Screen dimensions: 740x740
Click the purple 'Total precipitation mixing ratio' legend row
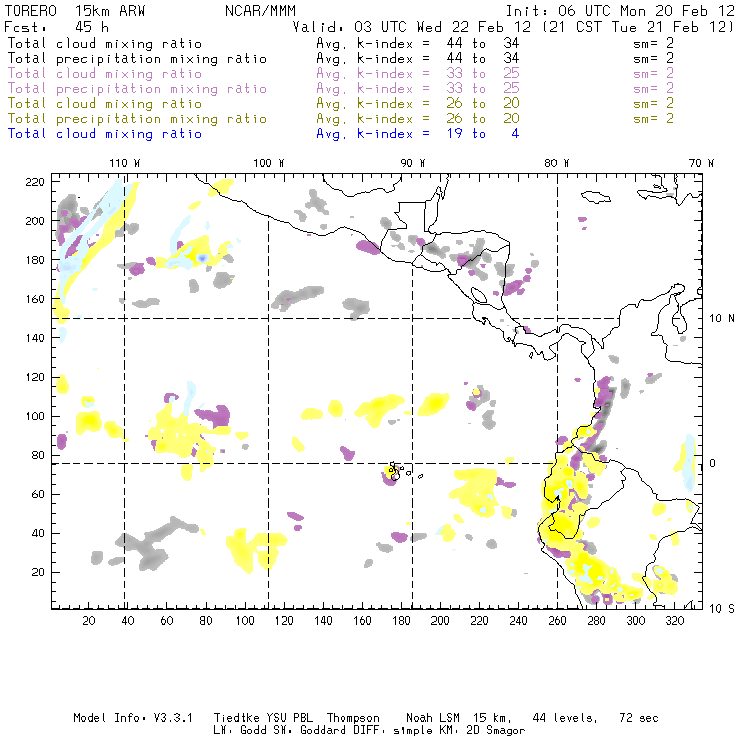tap(341, 89)
